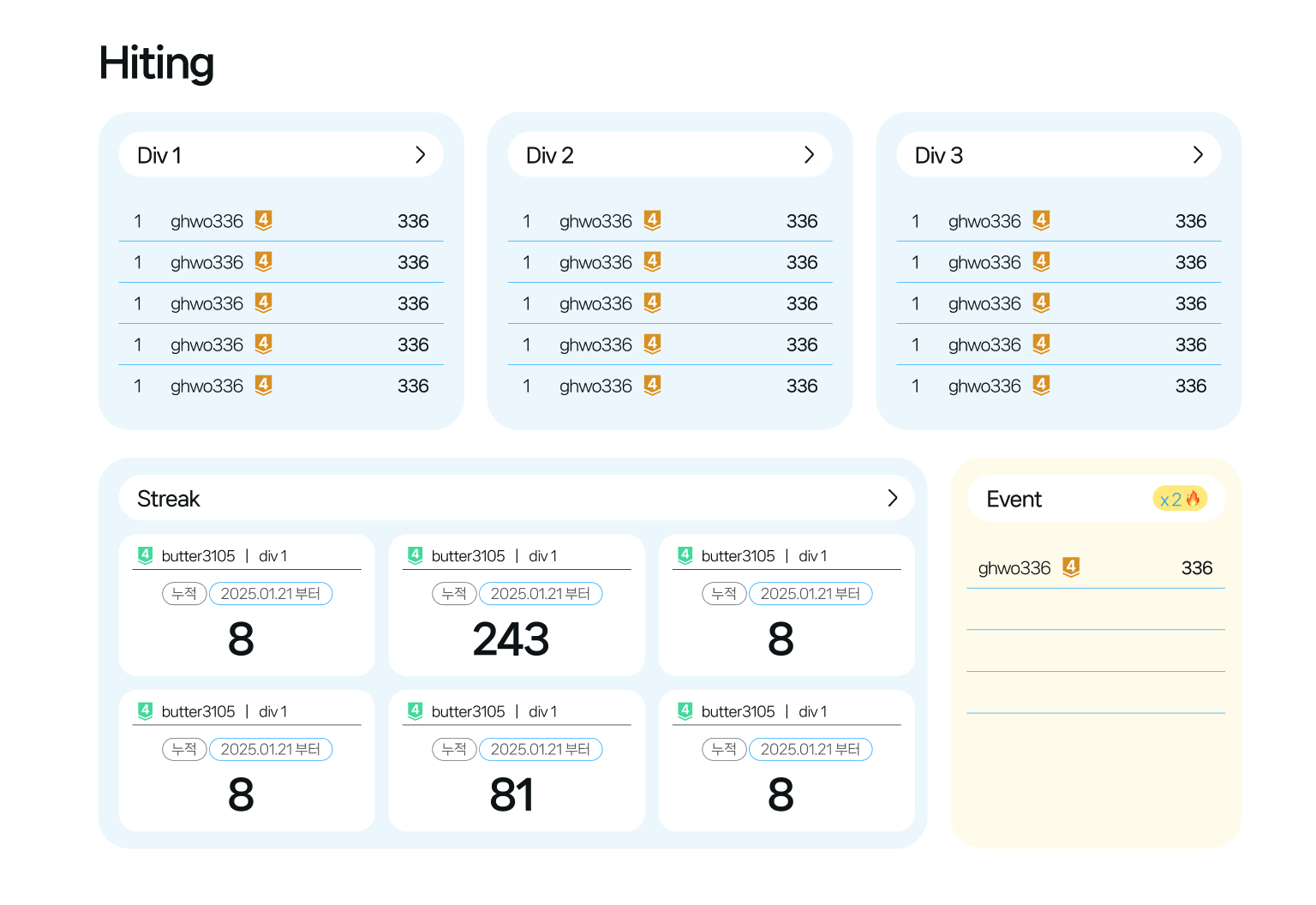Click green badge on streak card showing 81
Screen dimensions: 1316x905
pyautogui.click(x=416, y=710)
